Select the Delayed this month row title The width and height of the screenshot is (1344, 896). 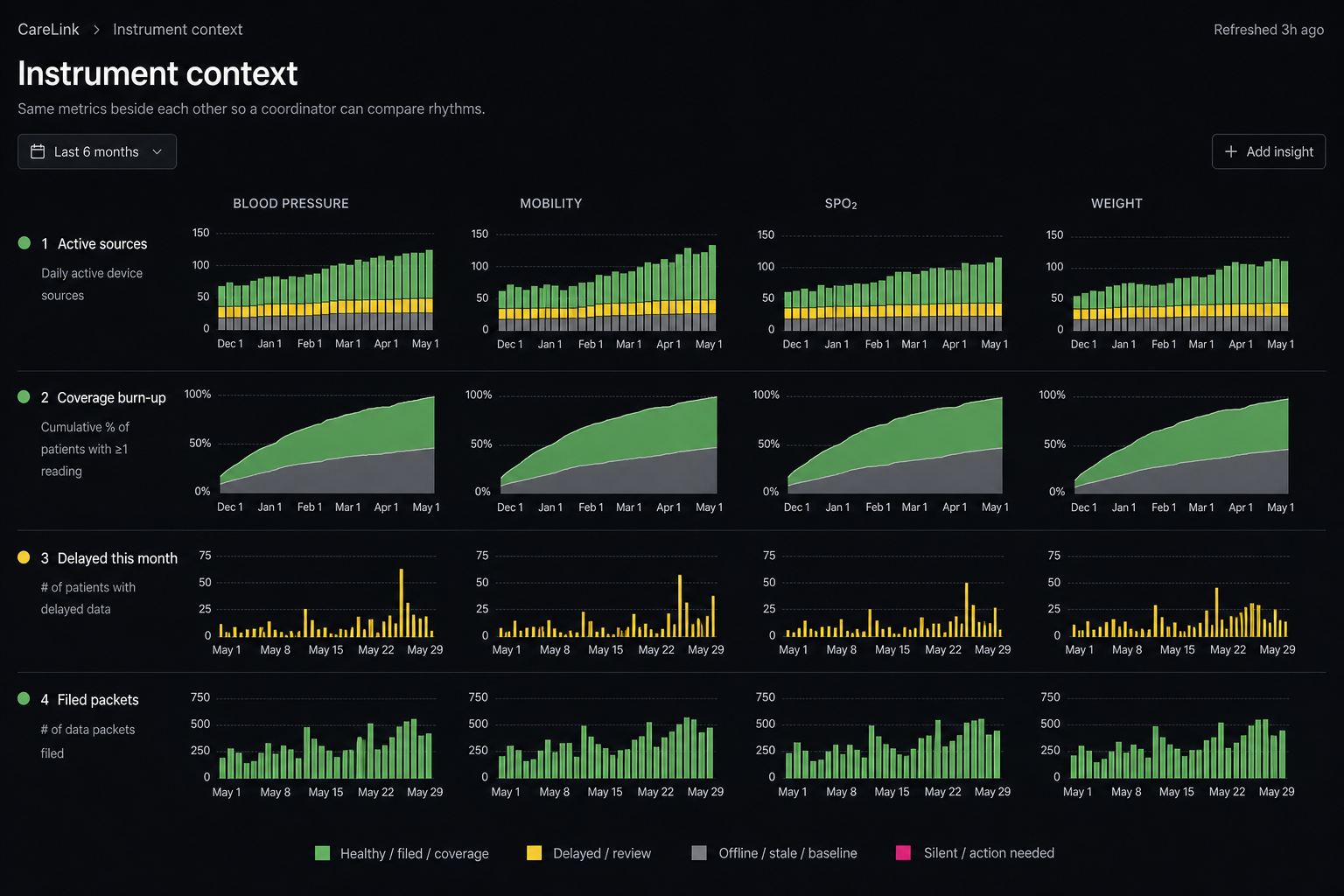117,558
